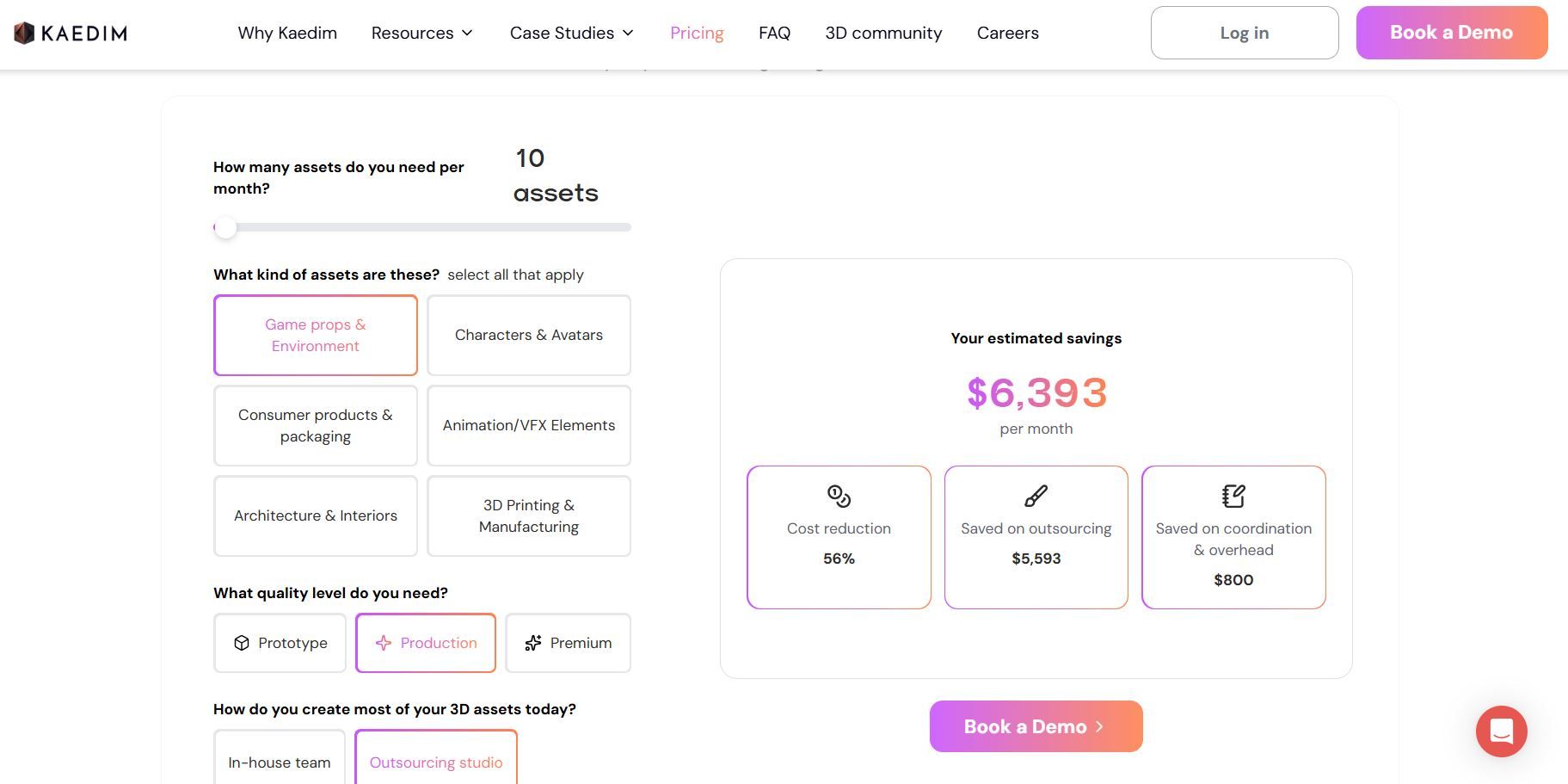Image resolution: width=1568 pixels, height=784 pixels.
Task: Click the stars icon in Premium option
Action: click(x=533, y=643)
